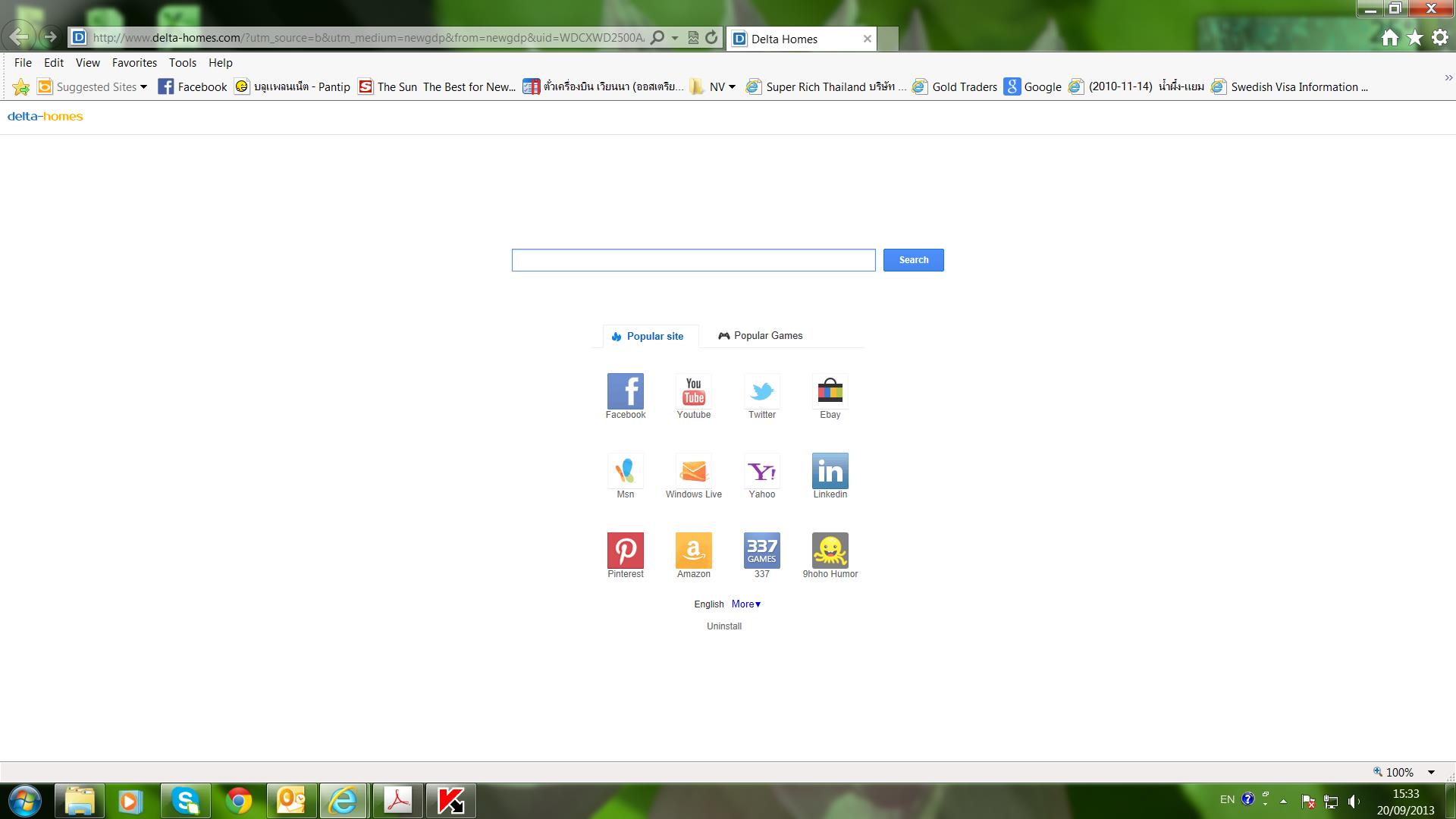Click the delta-homes logo
Image resolution: width=1456 pixels, height=819 pixels.
(x=45, y=117)
